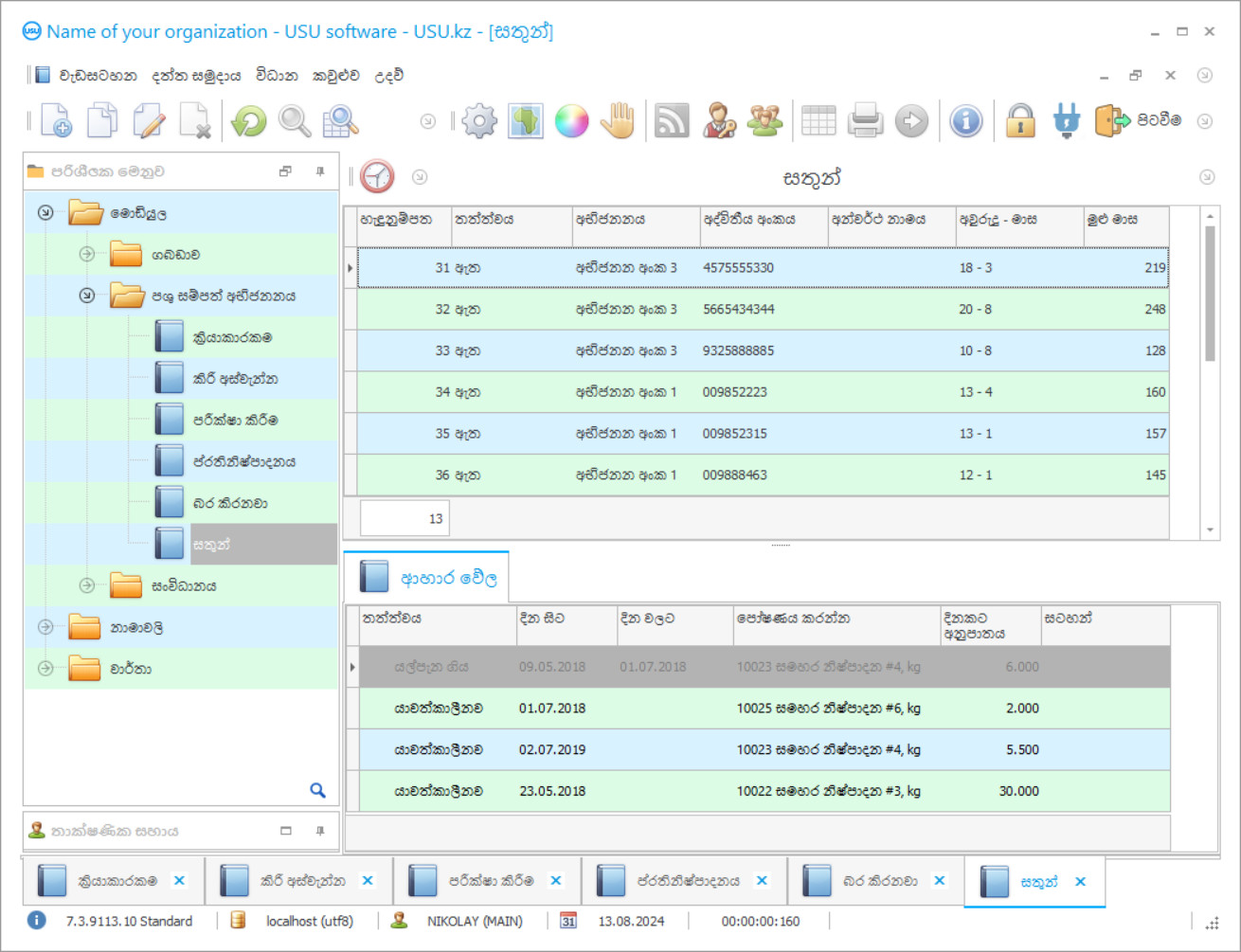Expand the ගබඩාව folder node
1241x952 pixels.
click(x=87, y=254)
